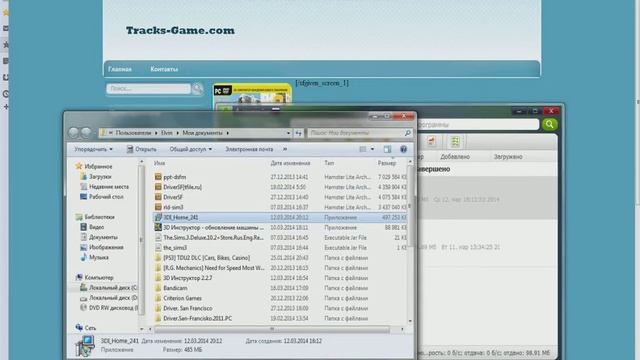Click the green settings icon in torrent toolbar
This screenshot has width=640, height=360.
pos(455,142)
